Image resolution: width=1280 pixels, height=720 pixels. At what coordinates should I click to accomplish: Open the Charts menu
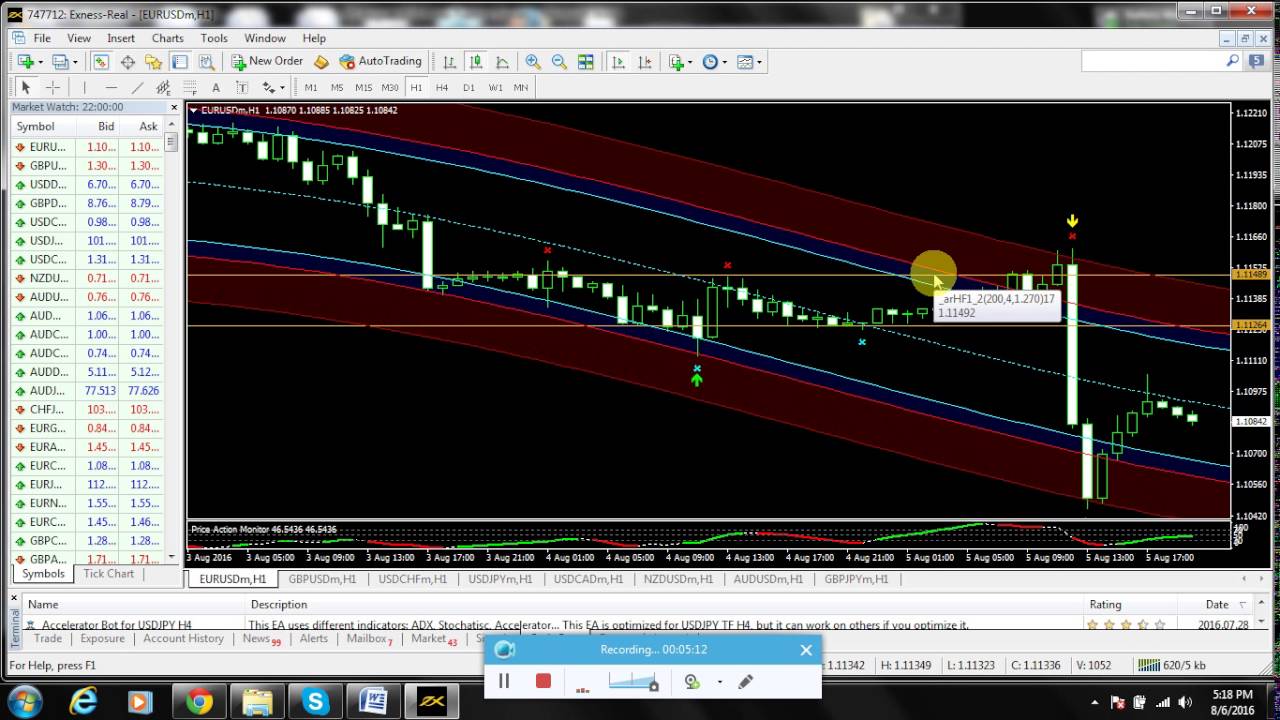[168, 38]
